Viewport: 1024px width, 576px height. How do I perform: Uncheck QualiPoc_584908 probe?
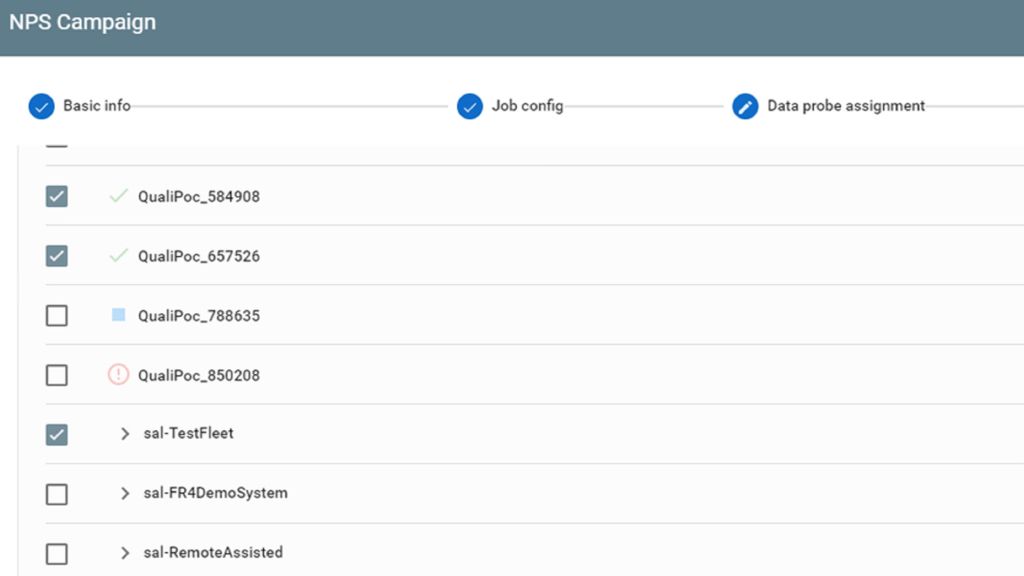click(x=57, y=196)
